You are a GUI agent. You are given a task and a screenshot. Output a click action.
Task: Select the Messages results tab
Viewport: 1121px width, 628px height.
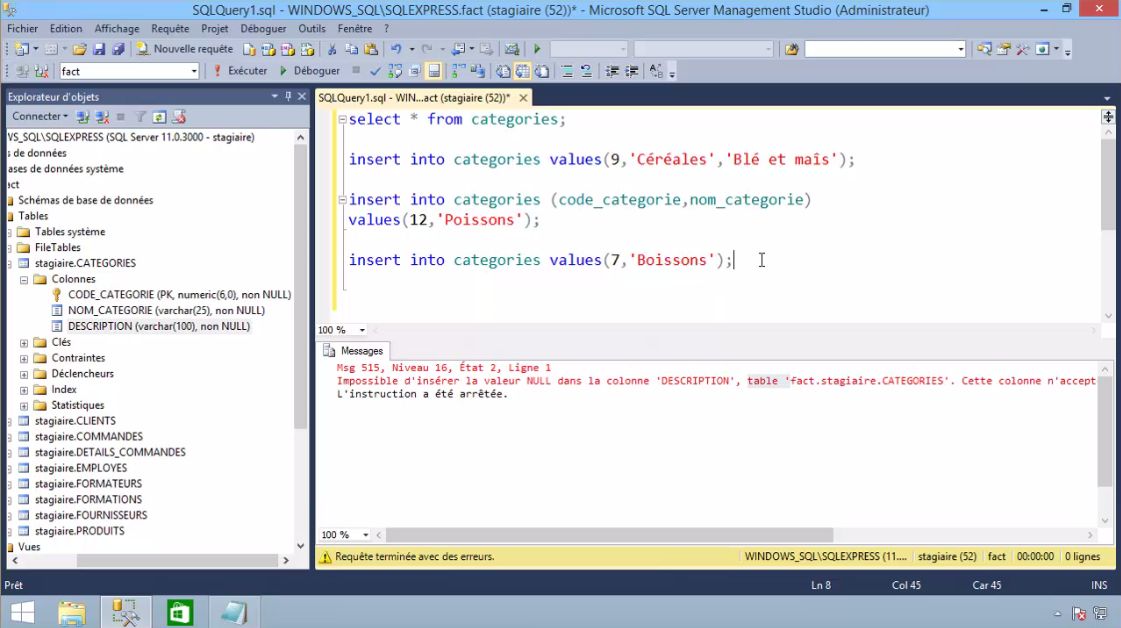click(x=354, y=350)
